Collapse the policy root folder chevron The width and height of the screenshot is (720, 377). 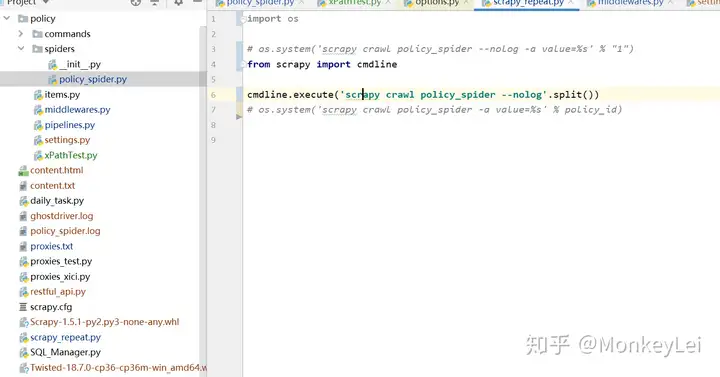pos(6,18)
